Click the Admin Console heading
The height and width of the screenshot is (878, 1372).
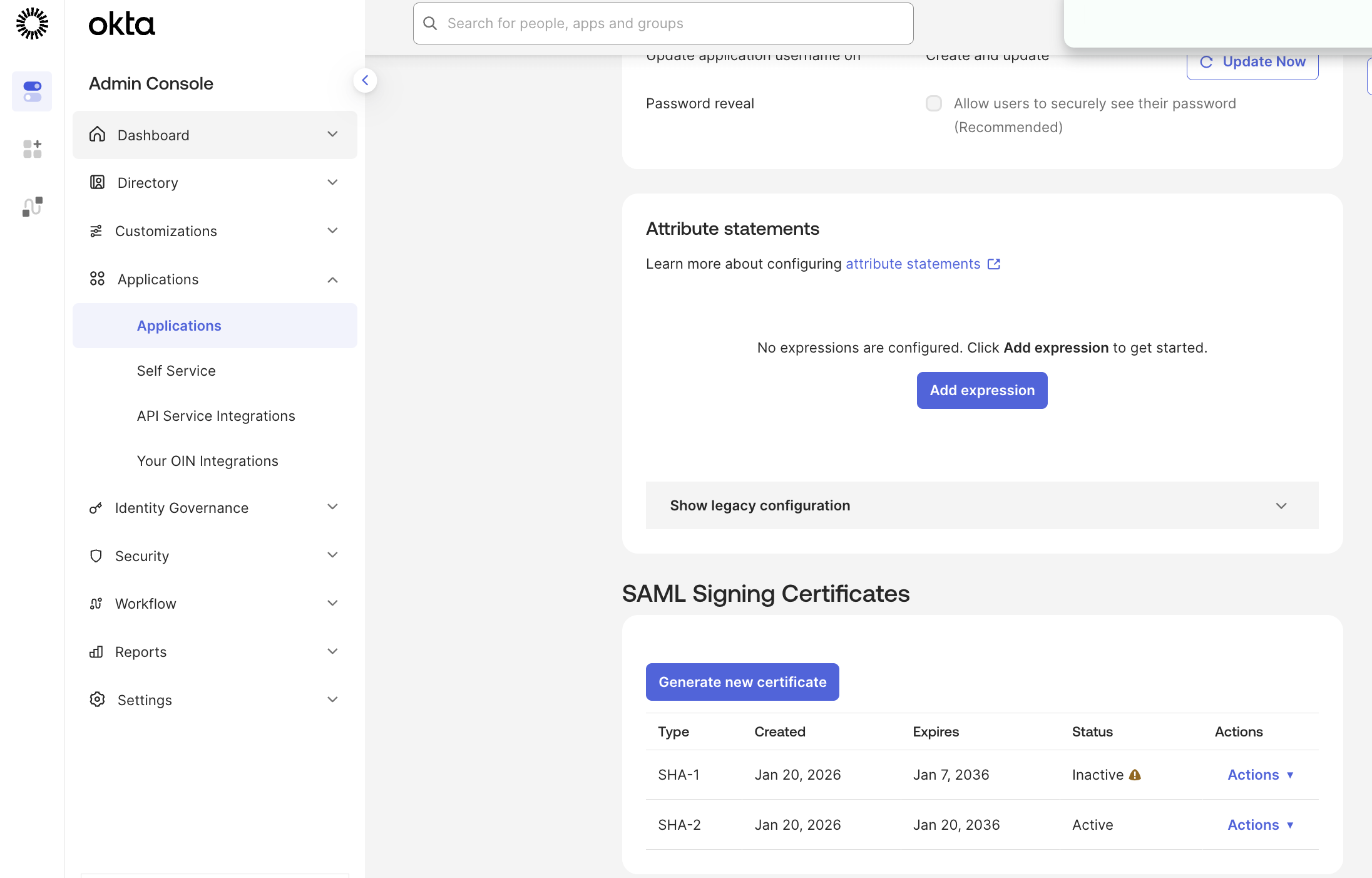pos(151,83)
